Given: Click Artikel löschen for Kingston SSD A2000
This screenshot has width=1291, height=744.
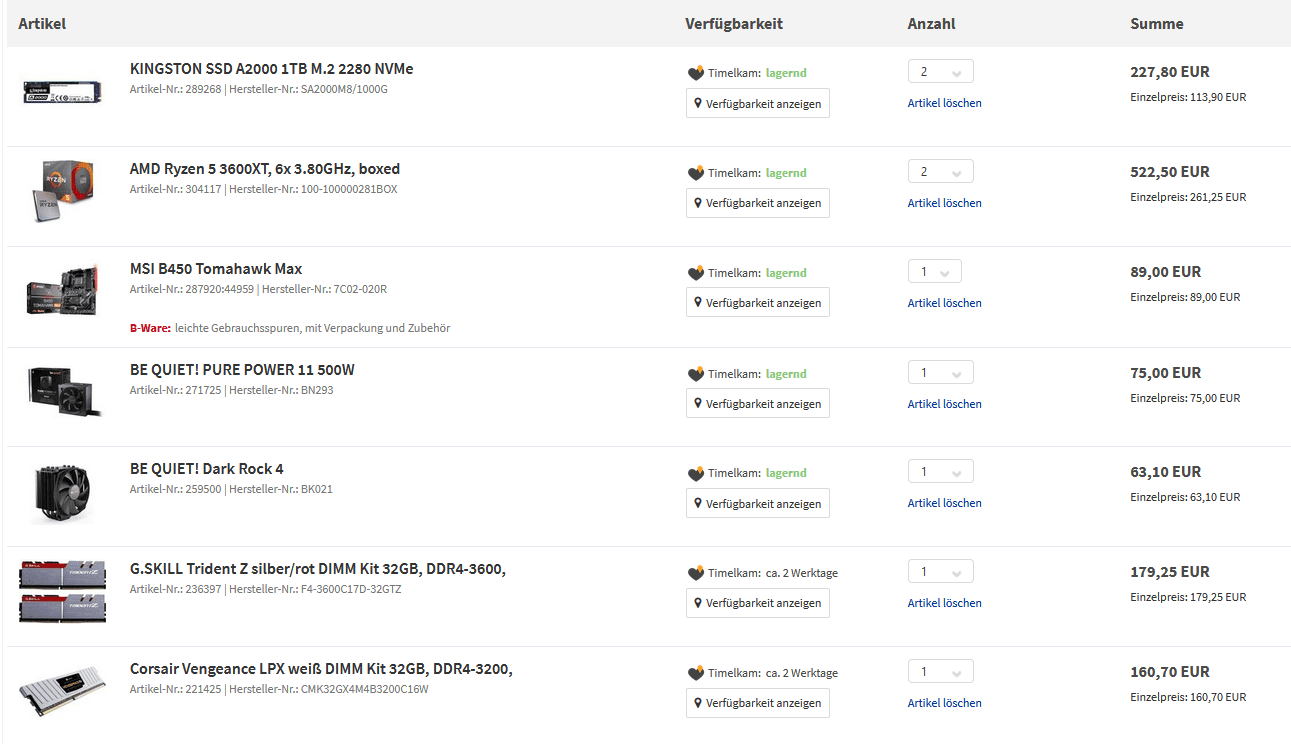Looking at the screenshot, I should click(945, 103).
